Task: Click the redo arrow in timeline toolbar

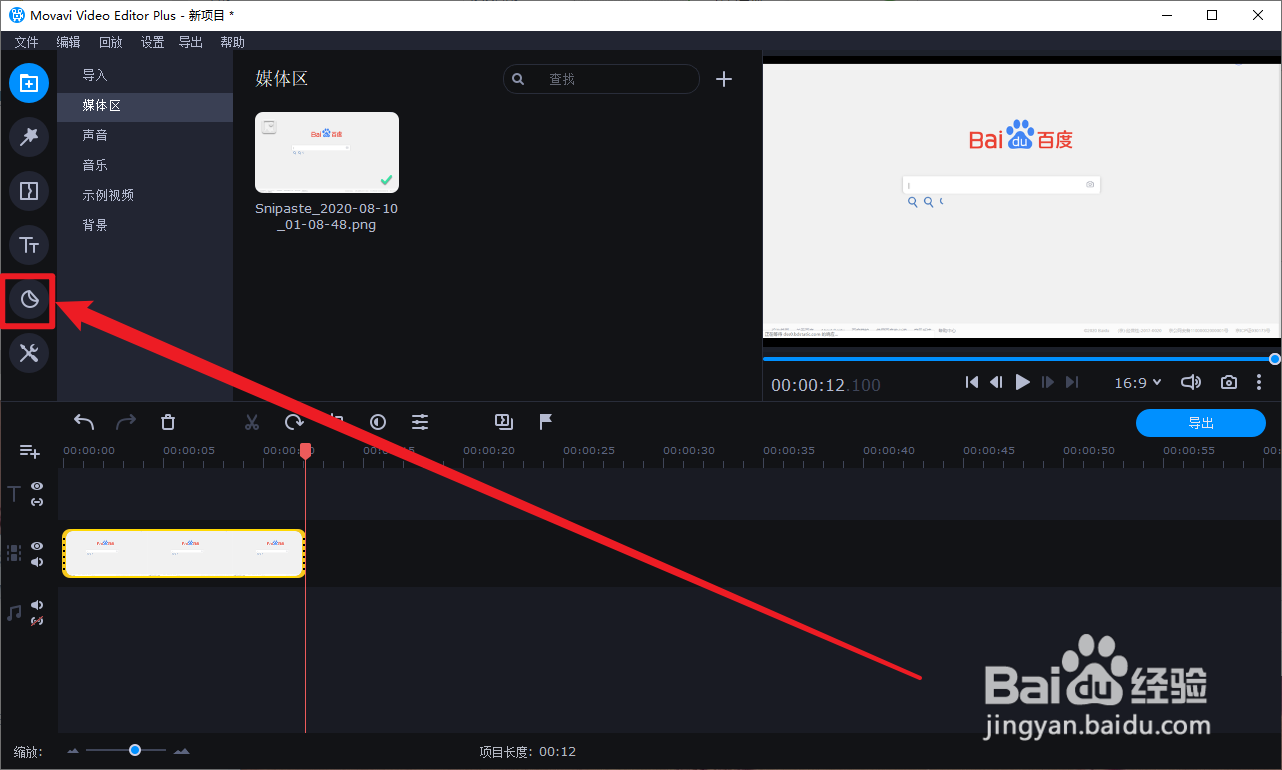Action: (126, 422)
